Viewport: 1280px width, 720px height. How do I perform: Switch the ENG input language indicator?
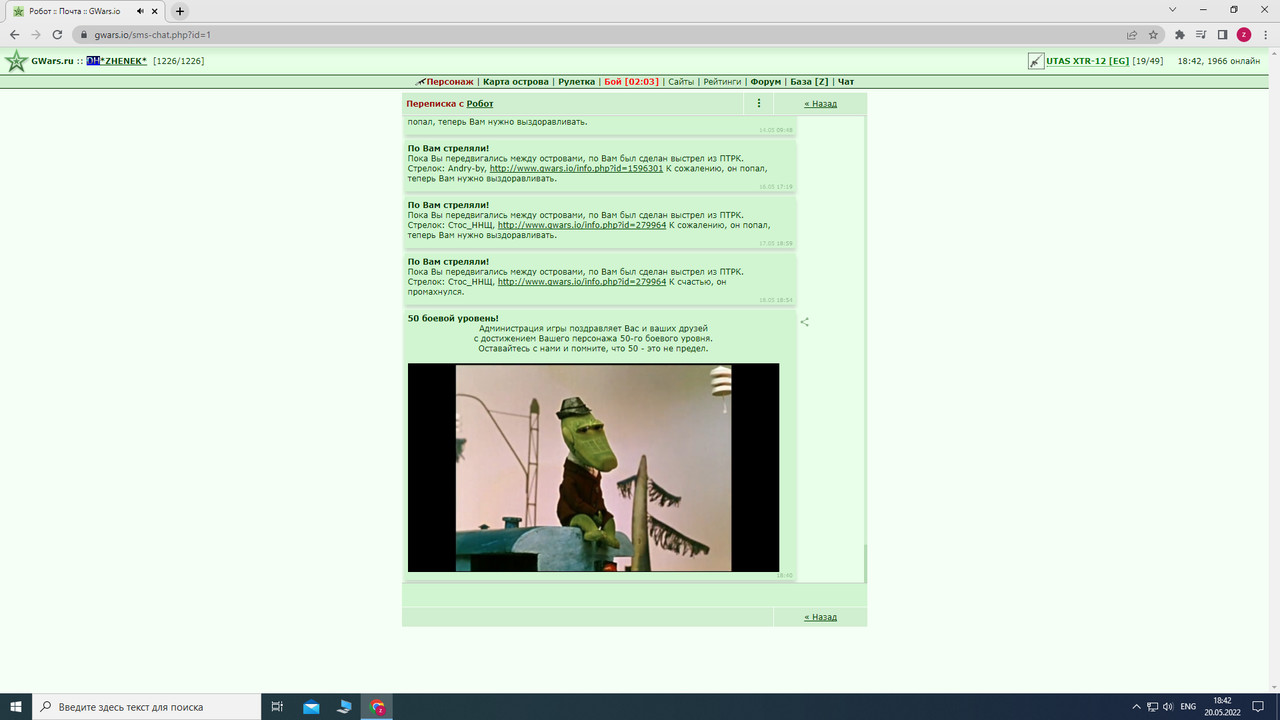point(1188,707)
